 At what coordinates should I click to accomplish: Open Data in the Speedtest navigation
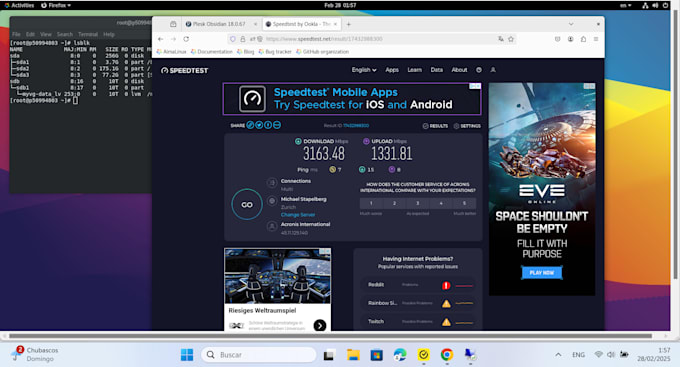[x=437, y=70]
